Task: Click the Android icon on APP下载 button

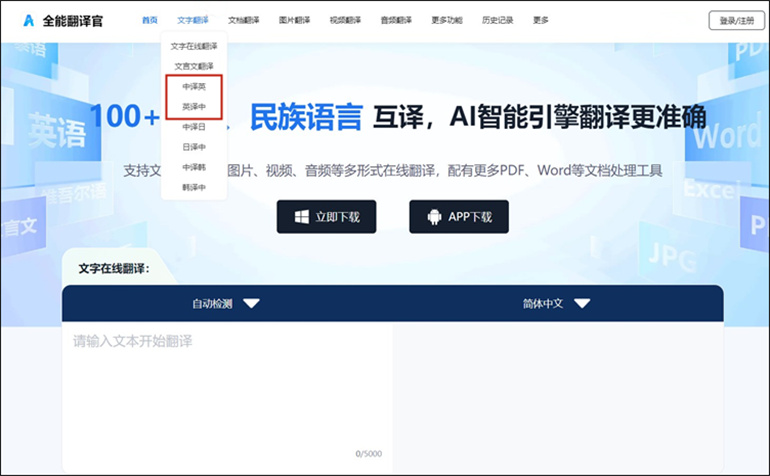Action: [x=434, y=217]
